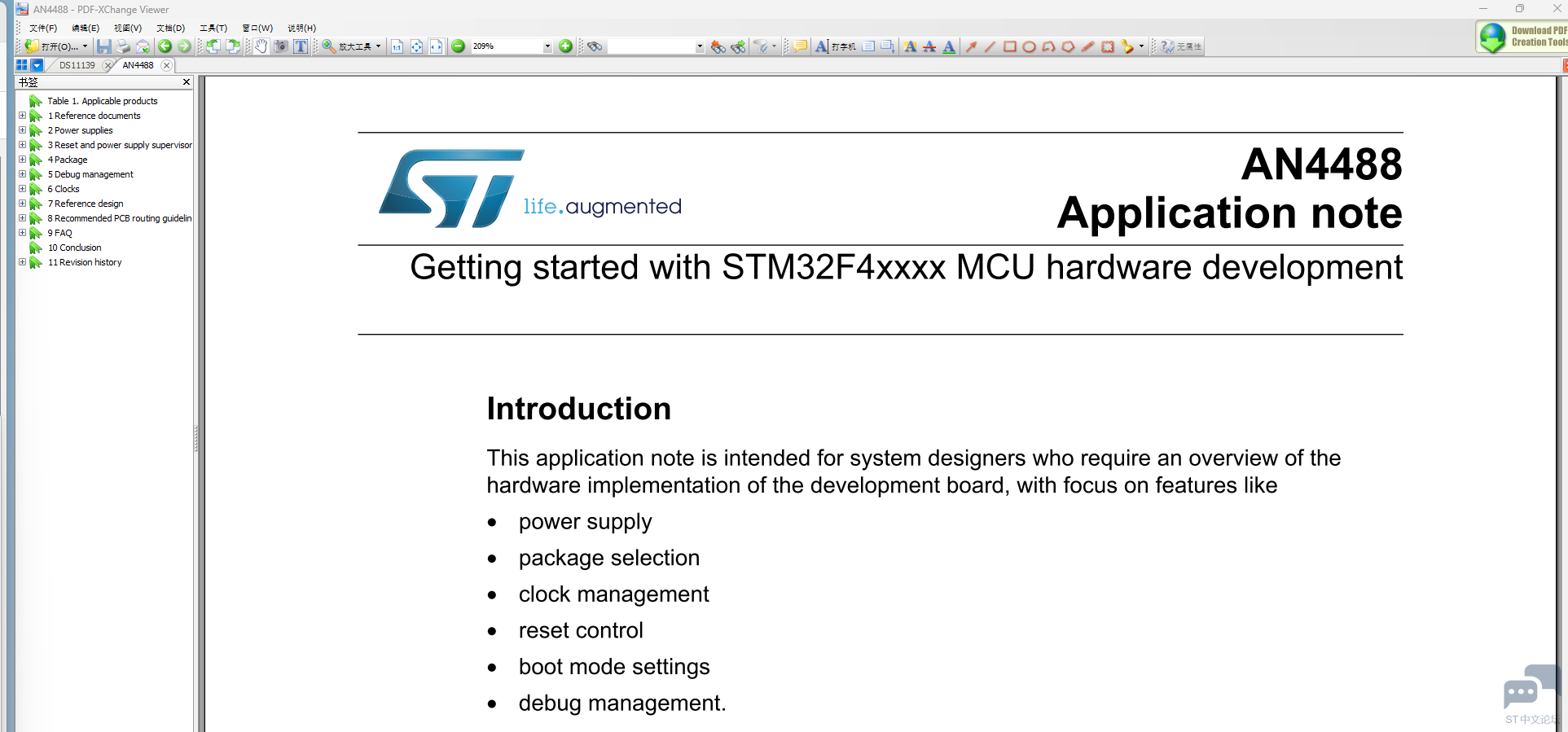Click Find Previous binoculars icon
Viewport: 1568px width, 732px height.
tap(718, 46)
